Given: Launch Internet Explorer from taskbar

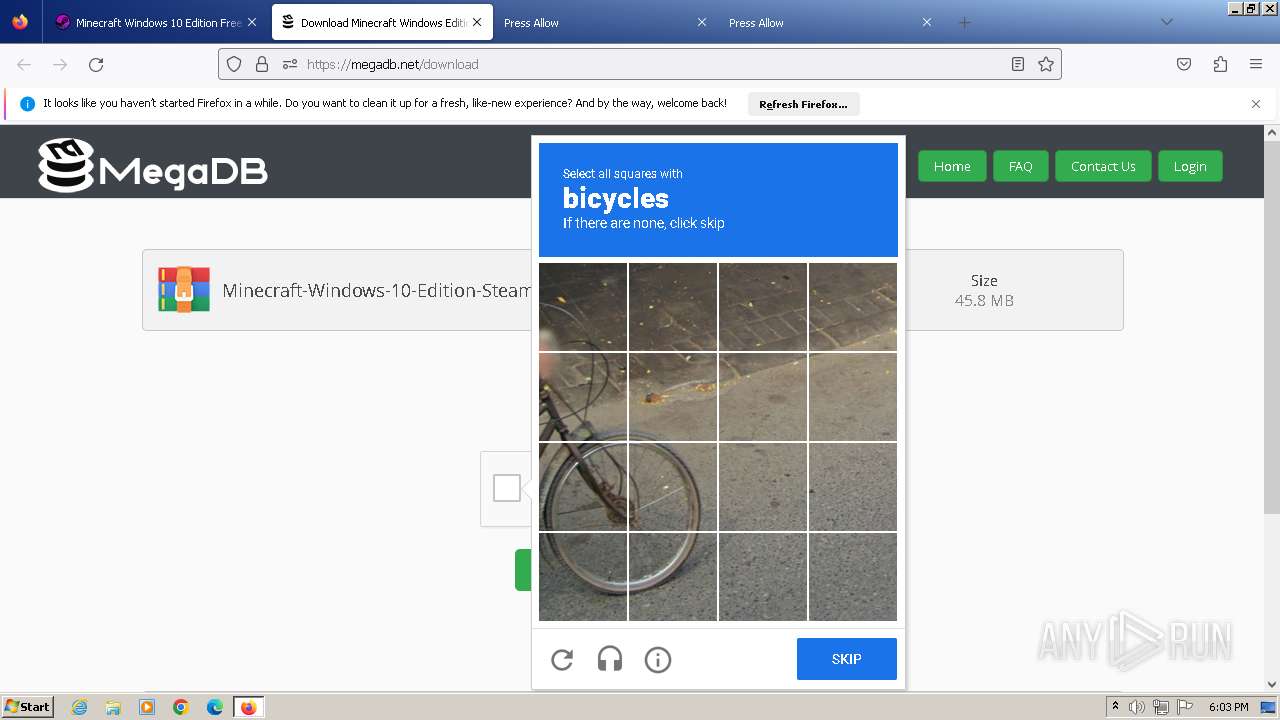Looking at the screenshot, I should click(80, 707).
